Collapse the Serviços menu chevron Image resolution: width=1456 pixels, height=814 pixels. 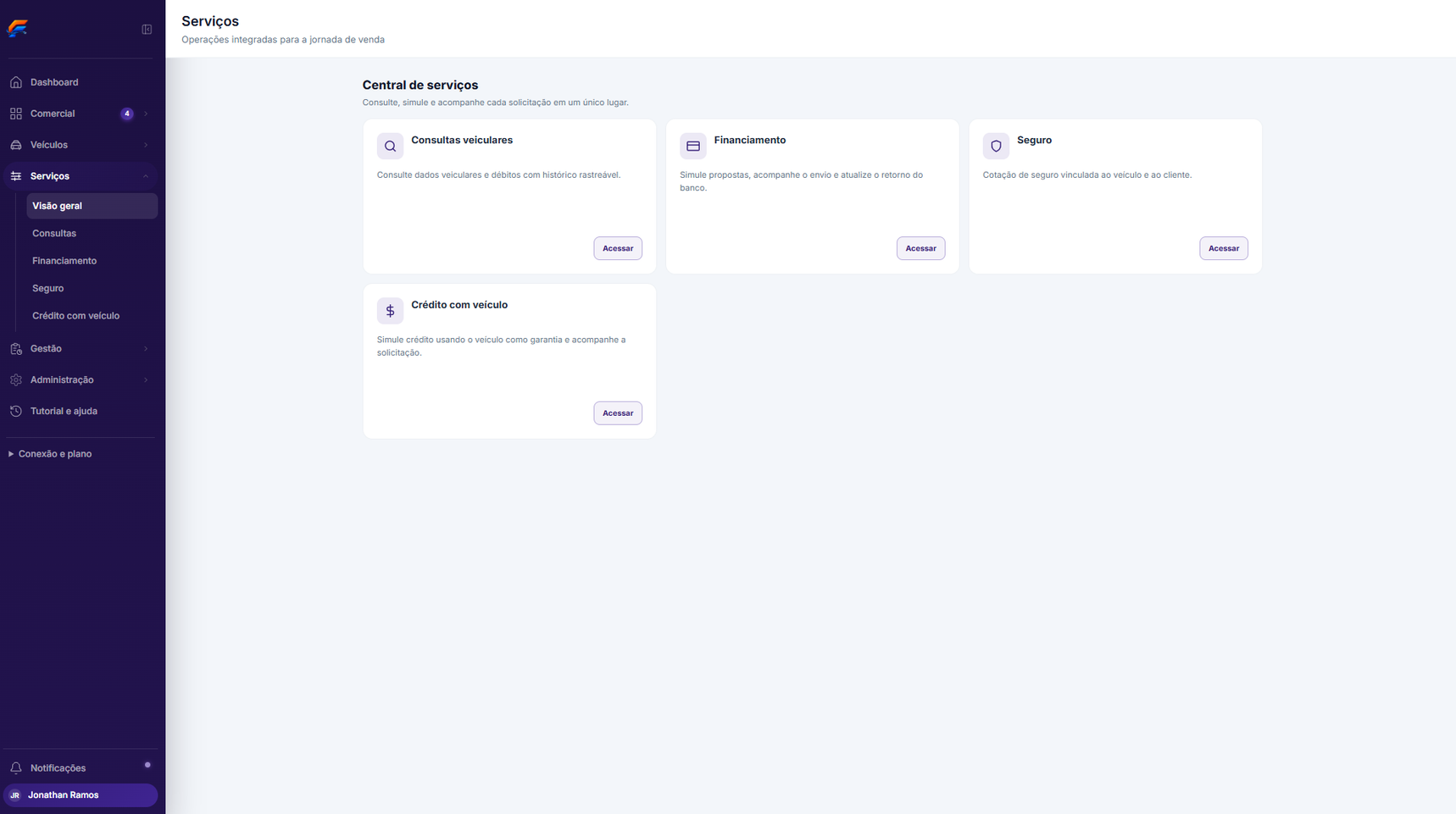click(x=146, y=176)
